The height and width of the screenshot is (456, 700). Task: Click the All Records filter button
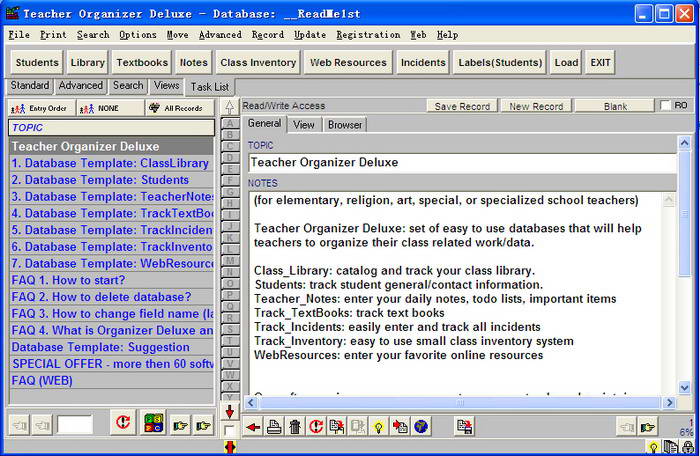click(180, 108)
